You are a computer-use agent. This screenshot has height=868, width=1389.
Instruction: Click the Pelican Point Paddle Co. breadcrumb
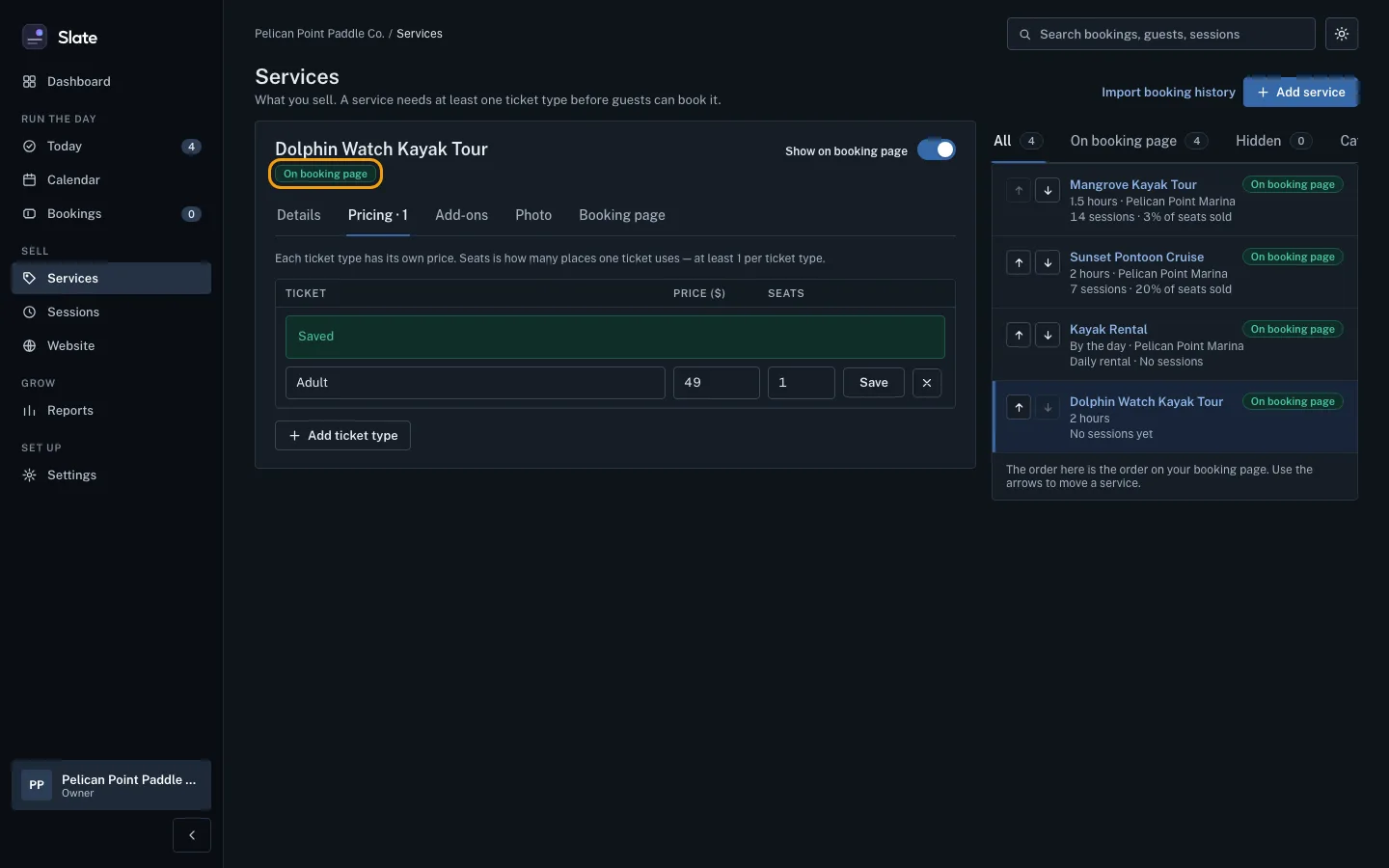pyautogui.click(x=319, y=34)
